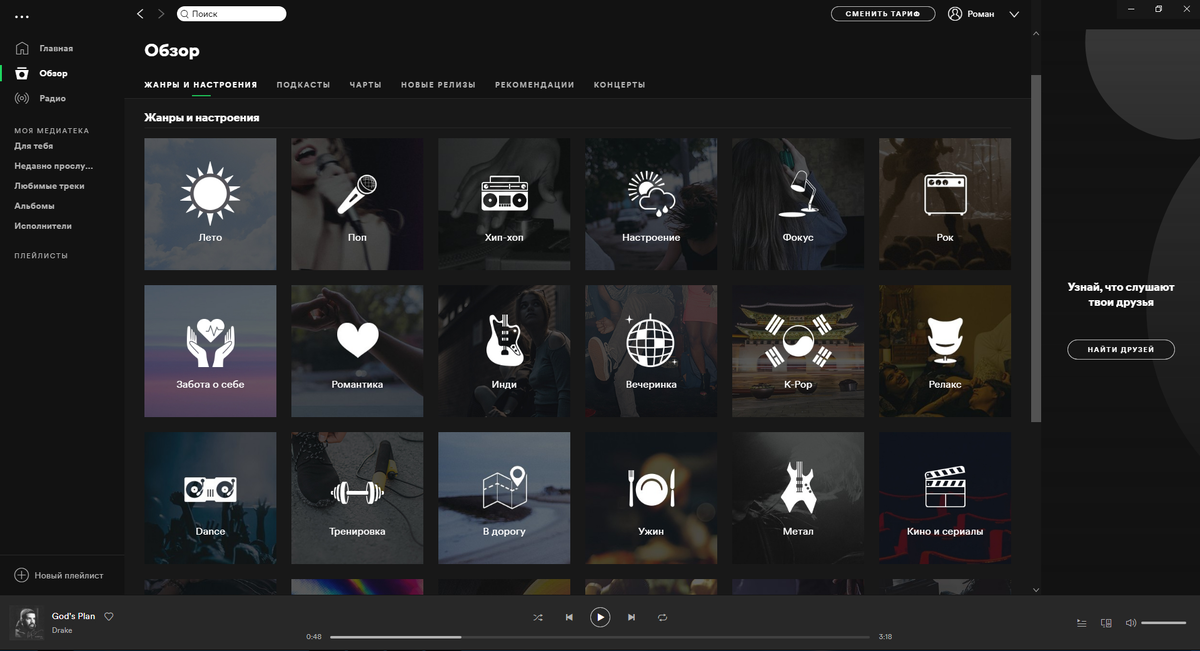Click the track progress bar
This screenshot has width=1200, height=651.
[600, 636]
